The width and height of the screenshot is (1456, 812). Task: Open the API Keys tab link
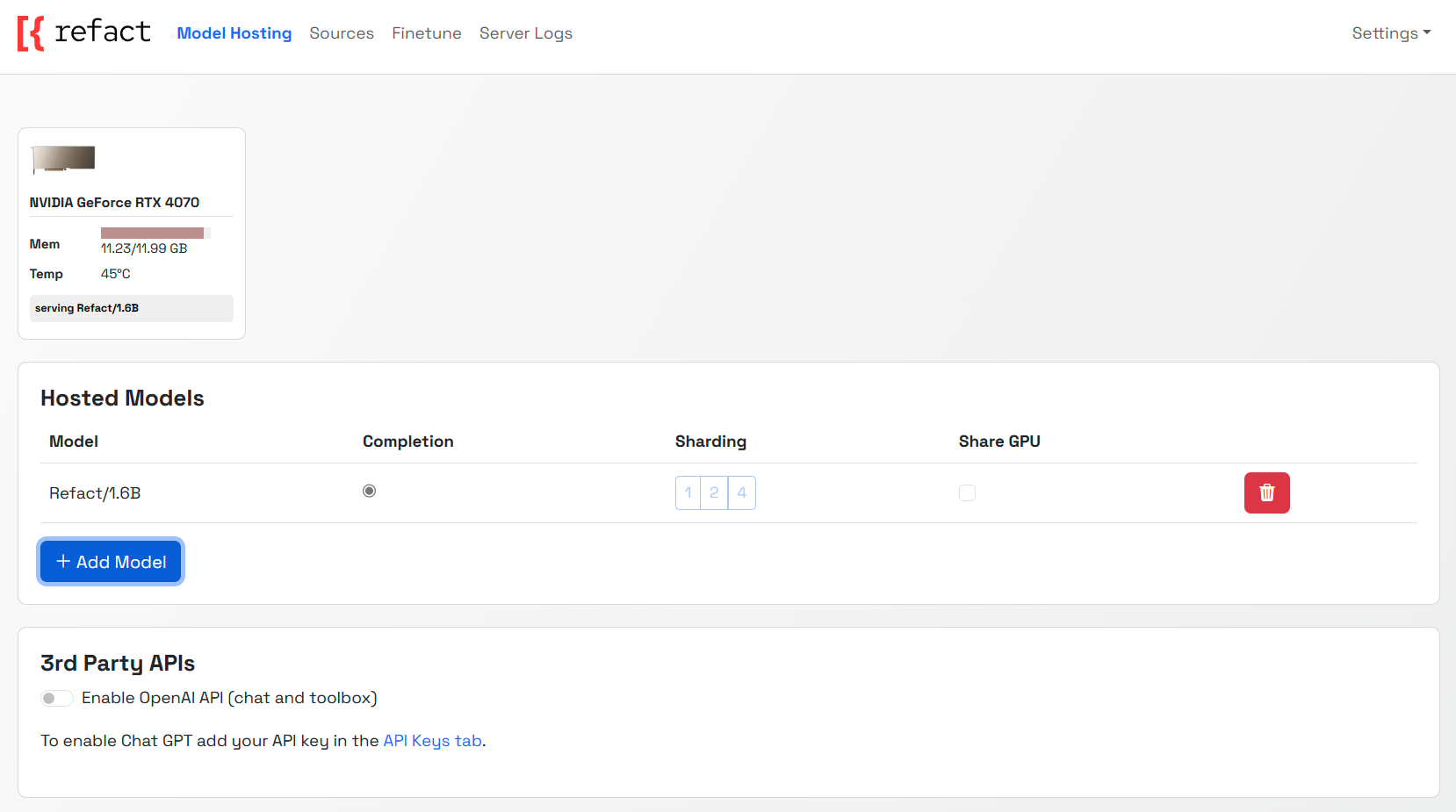coord(432,740)
